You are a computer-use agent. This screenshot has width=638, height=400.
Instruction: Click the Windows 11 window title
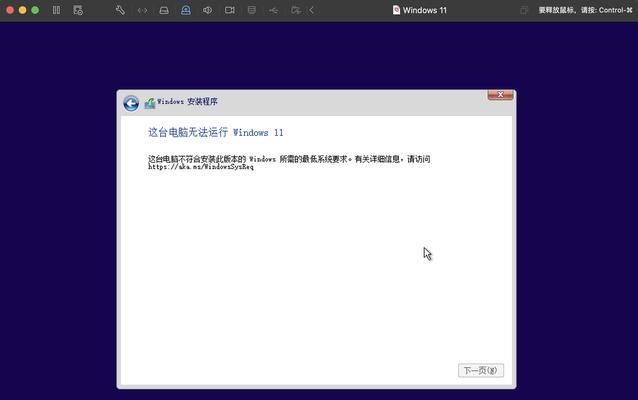(425, 11)
